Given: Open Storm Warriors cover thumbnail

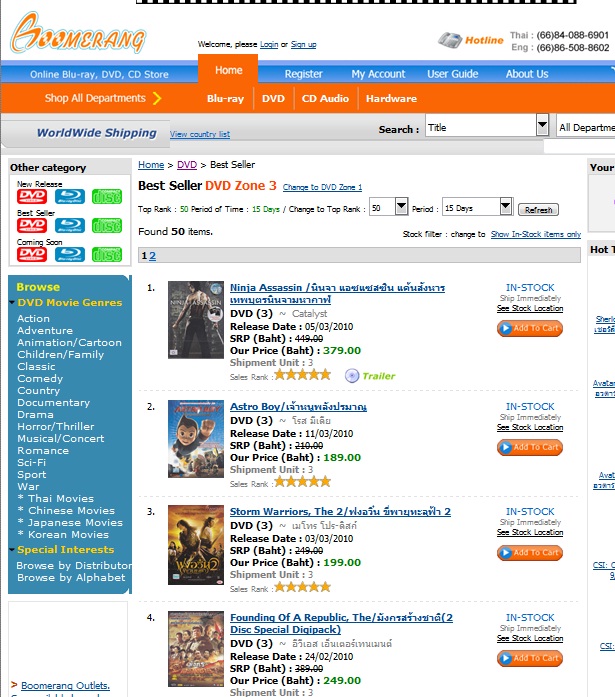Looking at the screenshot, I should pyautogui.click(x=196, y=545).
